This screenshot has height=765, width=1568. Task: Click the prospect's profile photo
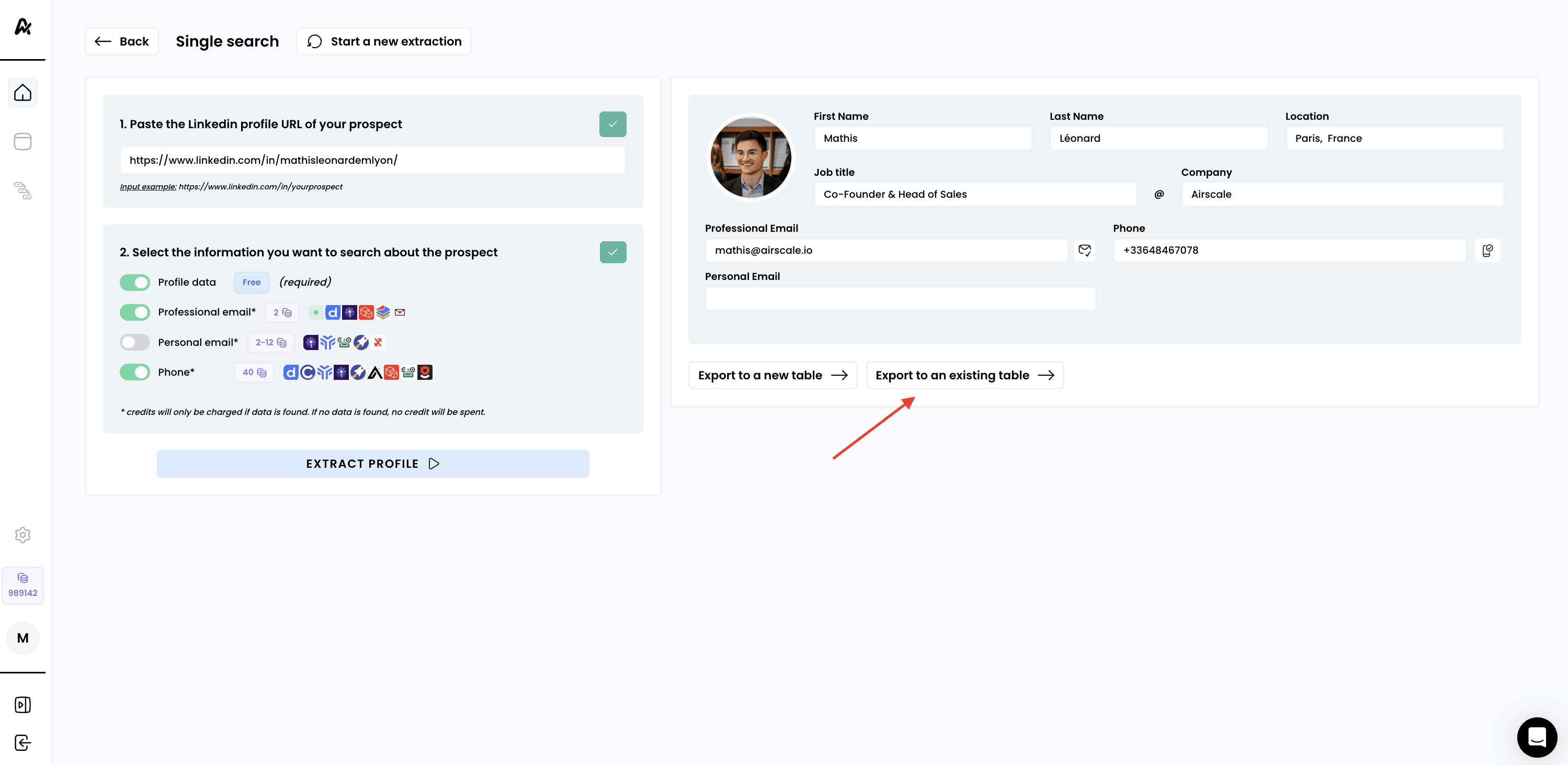[751, 157]
